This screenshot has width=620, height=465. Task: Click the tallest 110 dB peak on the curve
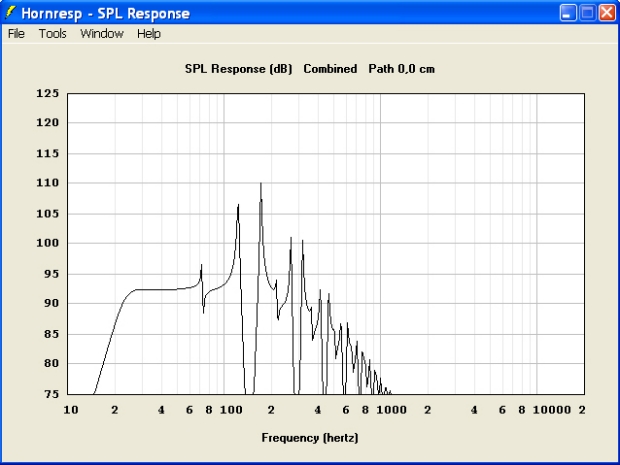pos(261,184)
